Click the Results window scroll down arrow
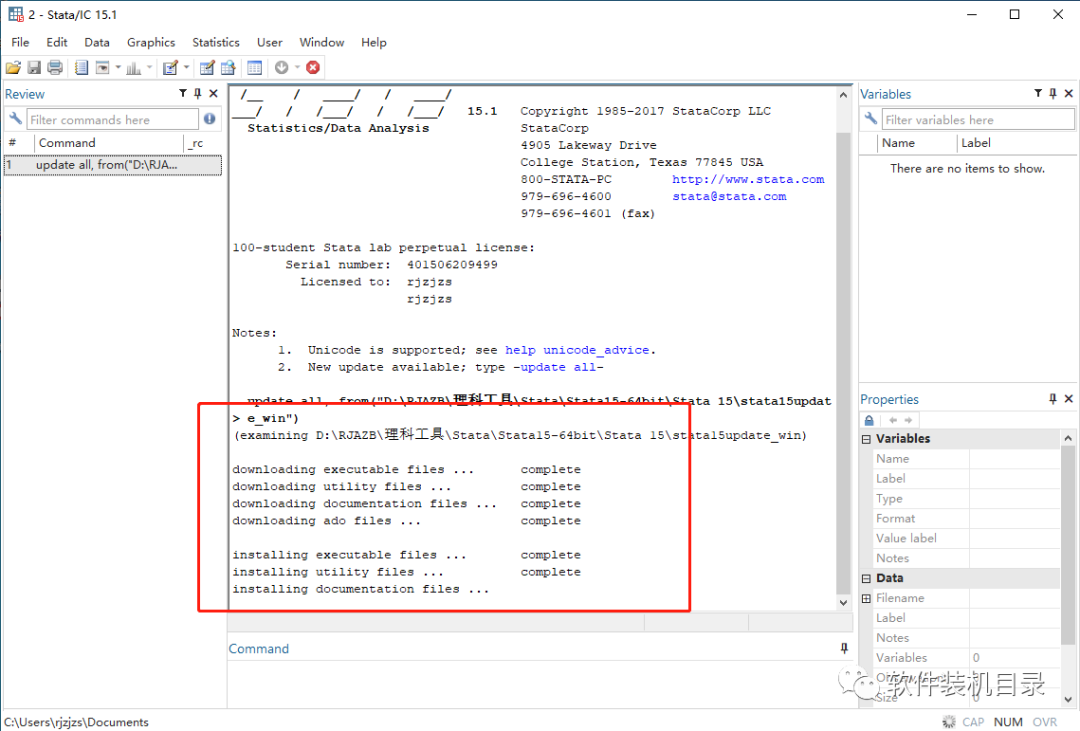 pos(844,602)
